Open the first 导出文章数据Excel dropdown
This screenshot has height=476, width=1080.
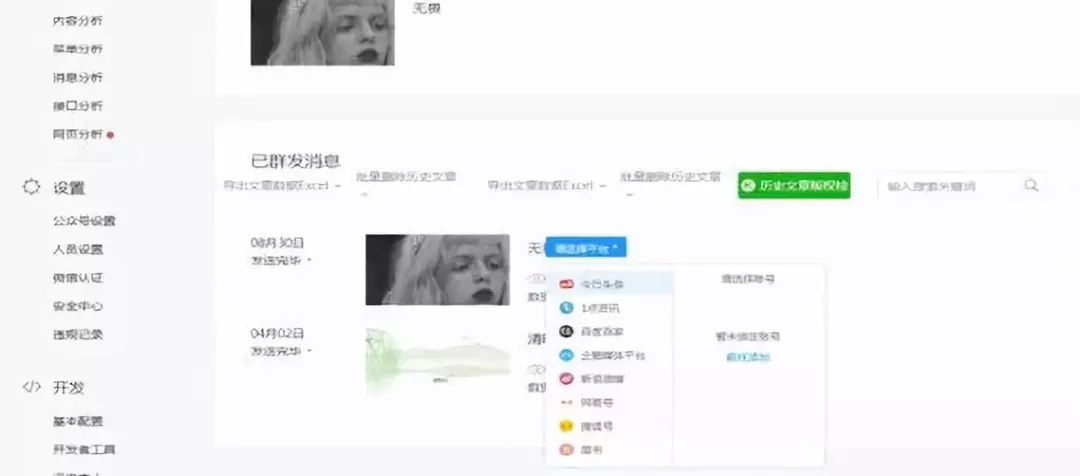[282, 186]
